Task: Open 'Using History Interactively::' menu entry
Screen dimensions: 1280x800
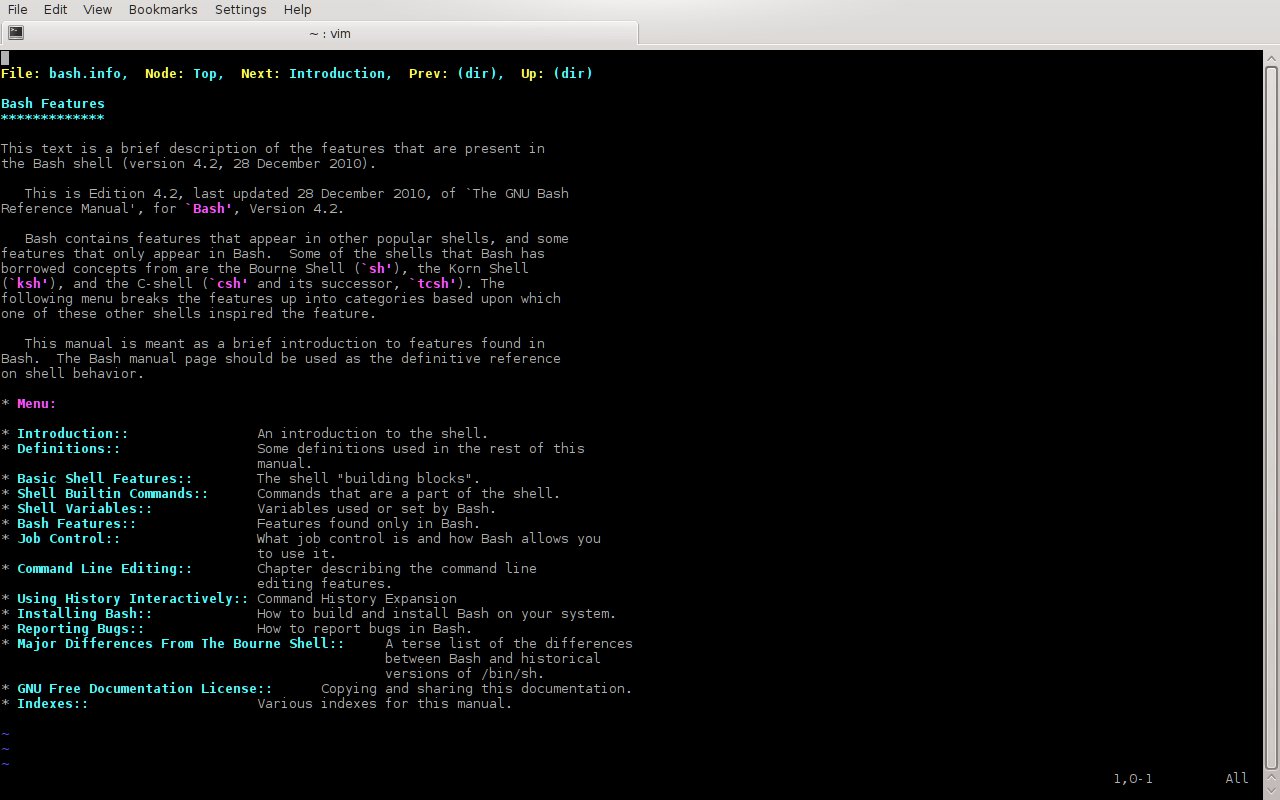Action: click(133, 598)
